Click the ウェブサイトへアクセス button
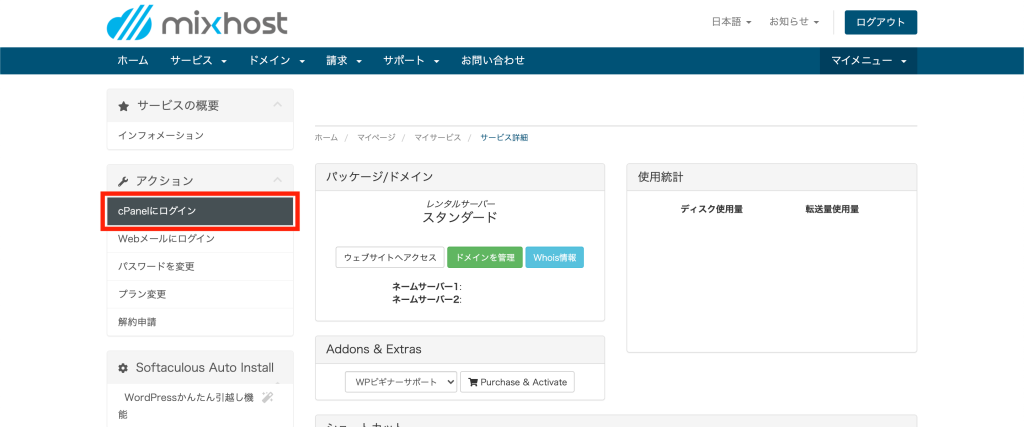Viewport: 1024px width, 427px height. tap(391, 257)
